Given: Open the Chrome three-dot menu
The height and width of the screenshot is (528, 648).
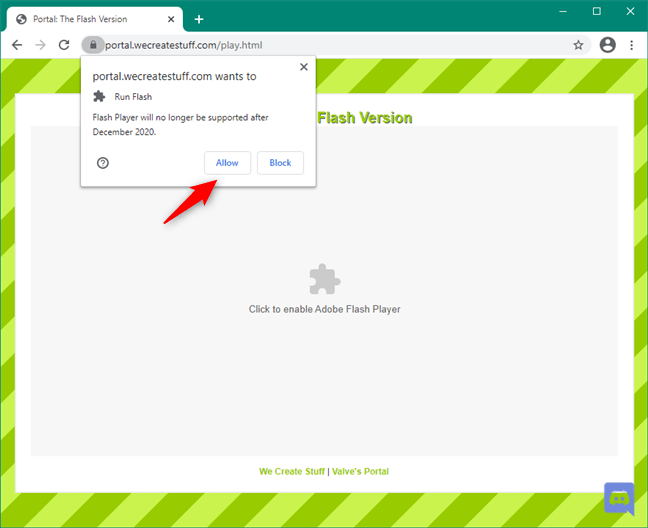Looking at the screenshot, I should (631, 45).
